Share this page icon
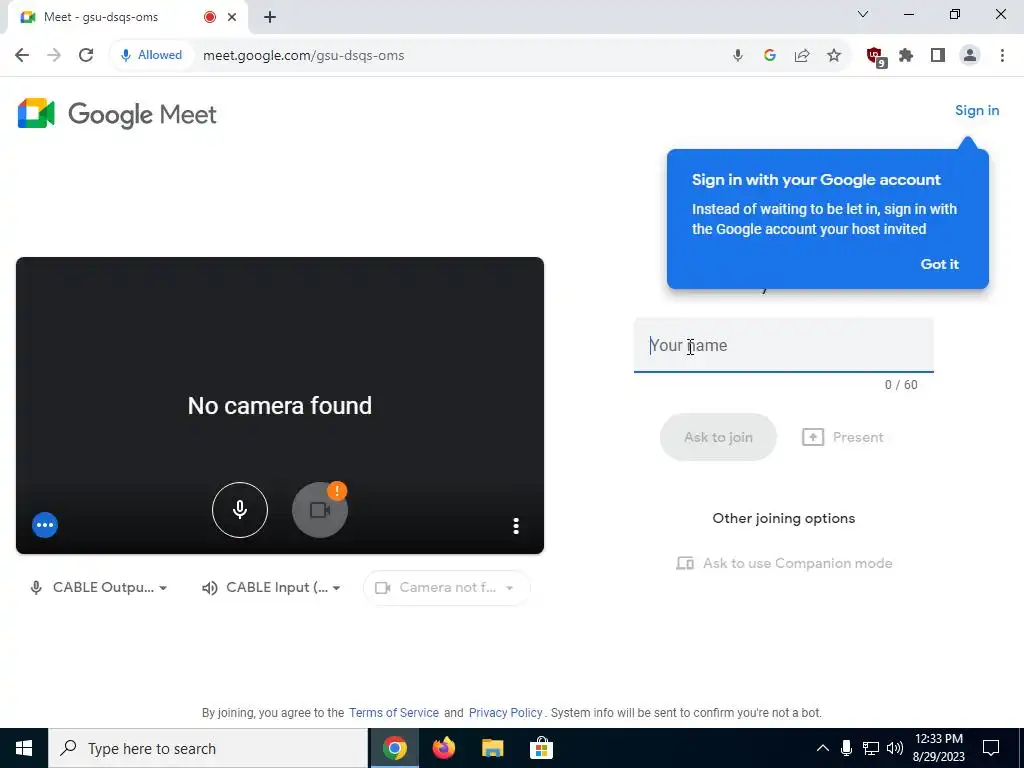This screenshot has width=1024, height=768. pos(802,56)
